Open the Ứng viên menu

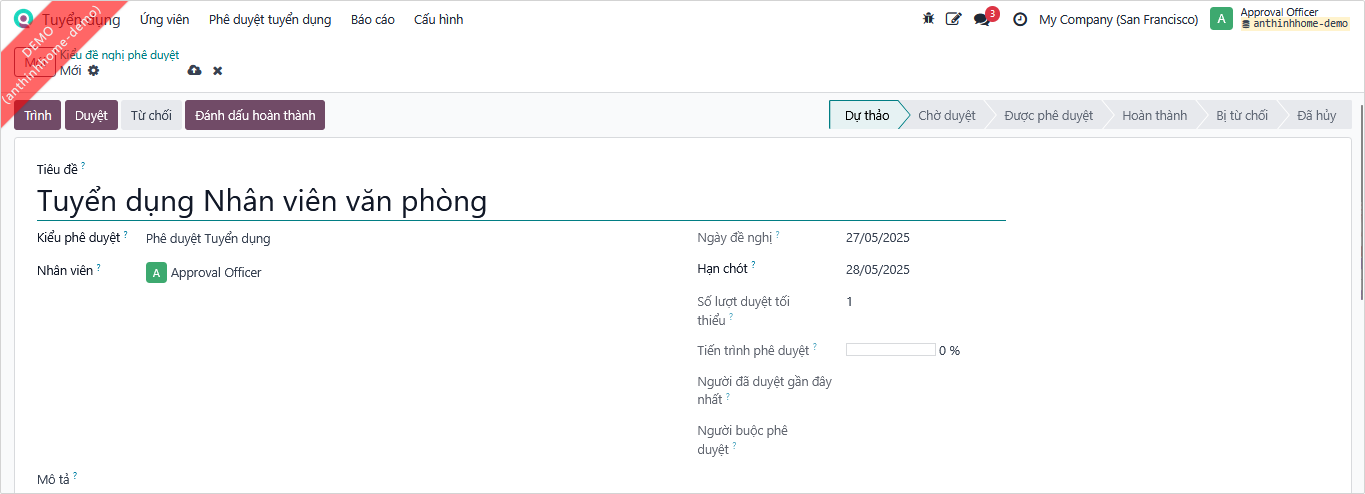(164, 19)
